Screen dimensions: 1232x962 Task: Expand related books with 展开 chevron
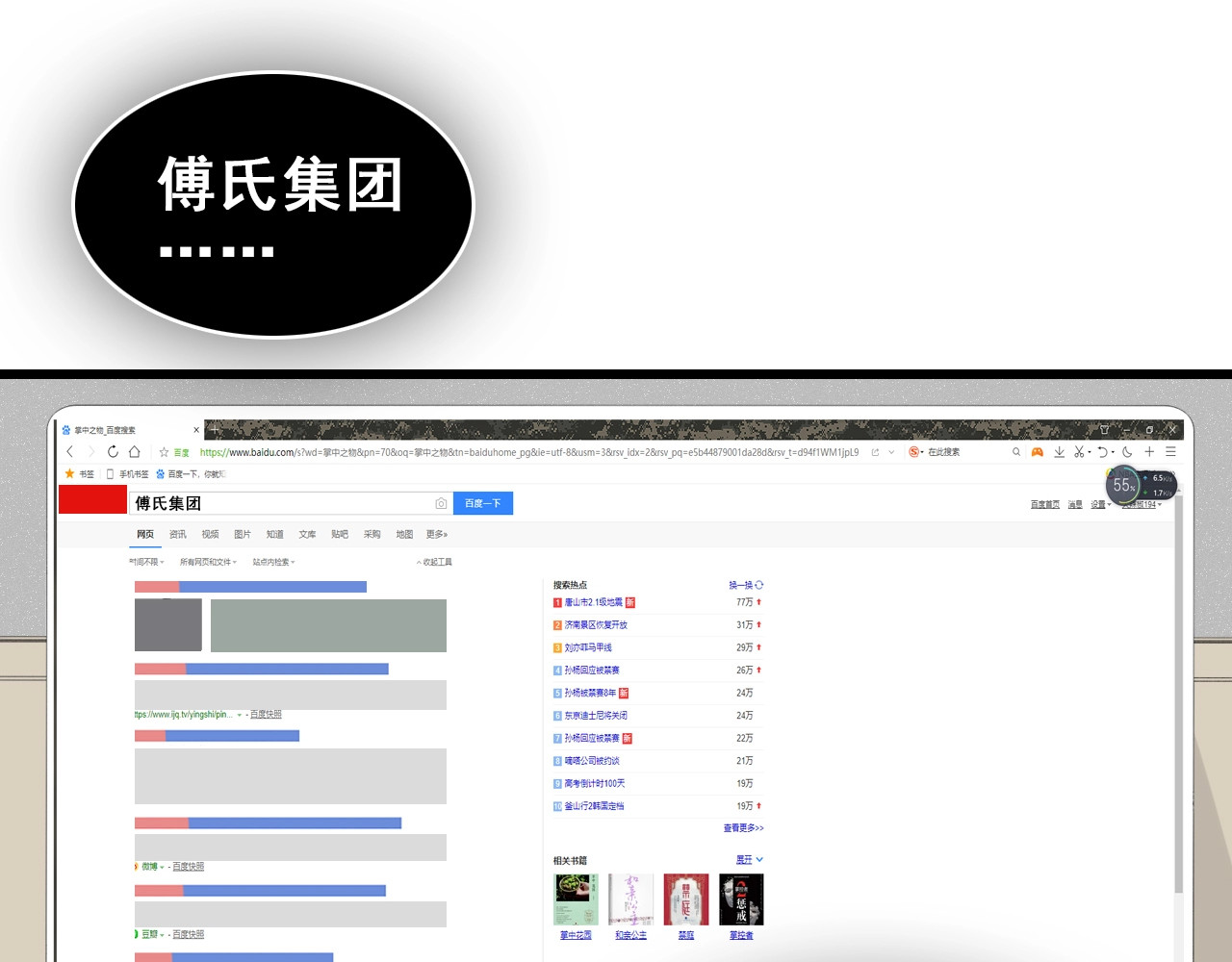(x=750, y=860)
